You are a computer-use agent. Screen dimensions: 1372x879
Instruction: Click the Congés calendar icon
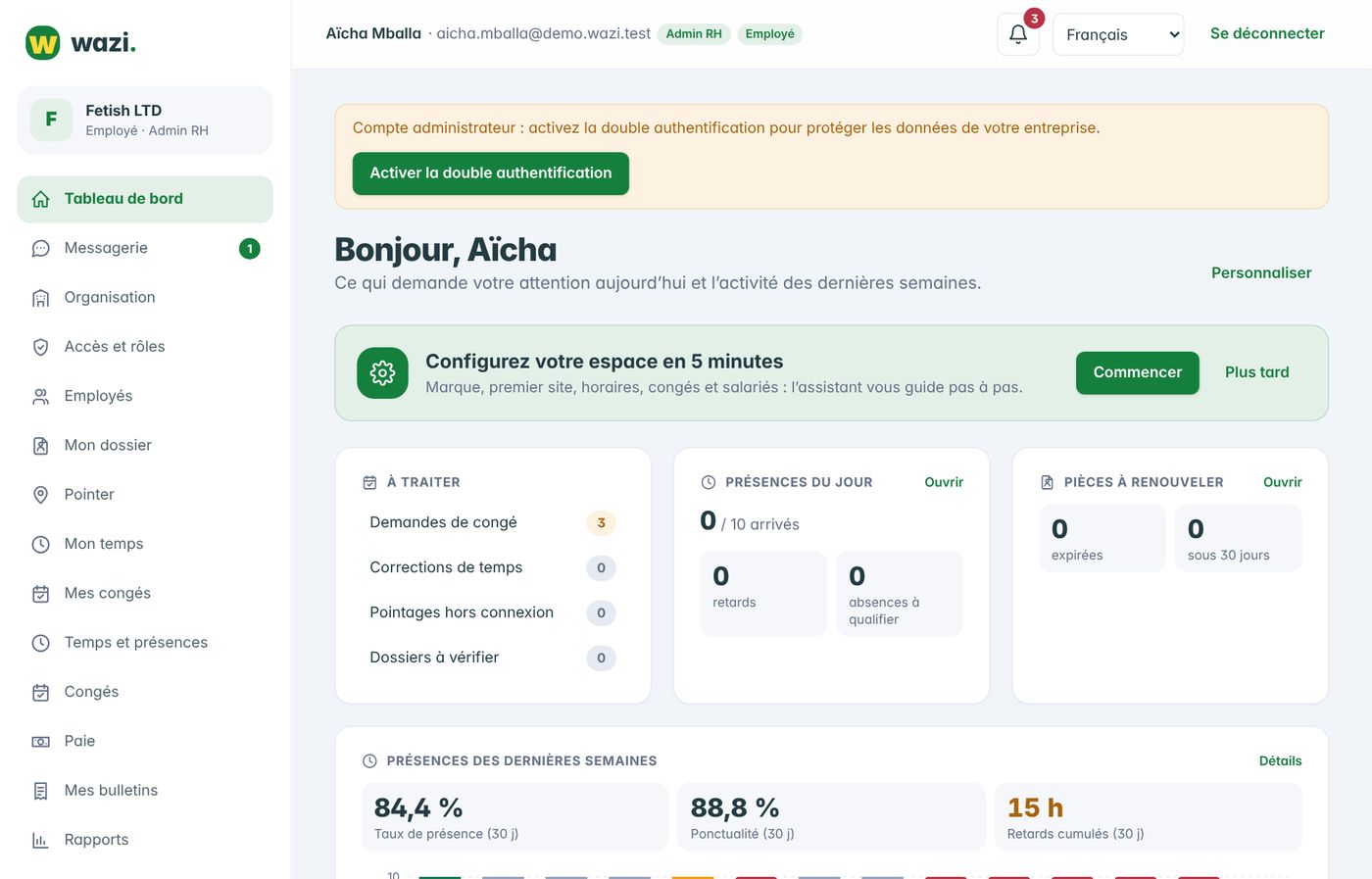[x=40, y=692]
